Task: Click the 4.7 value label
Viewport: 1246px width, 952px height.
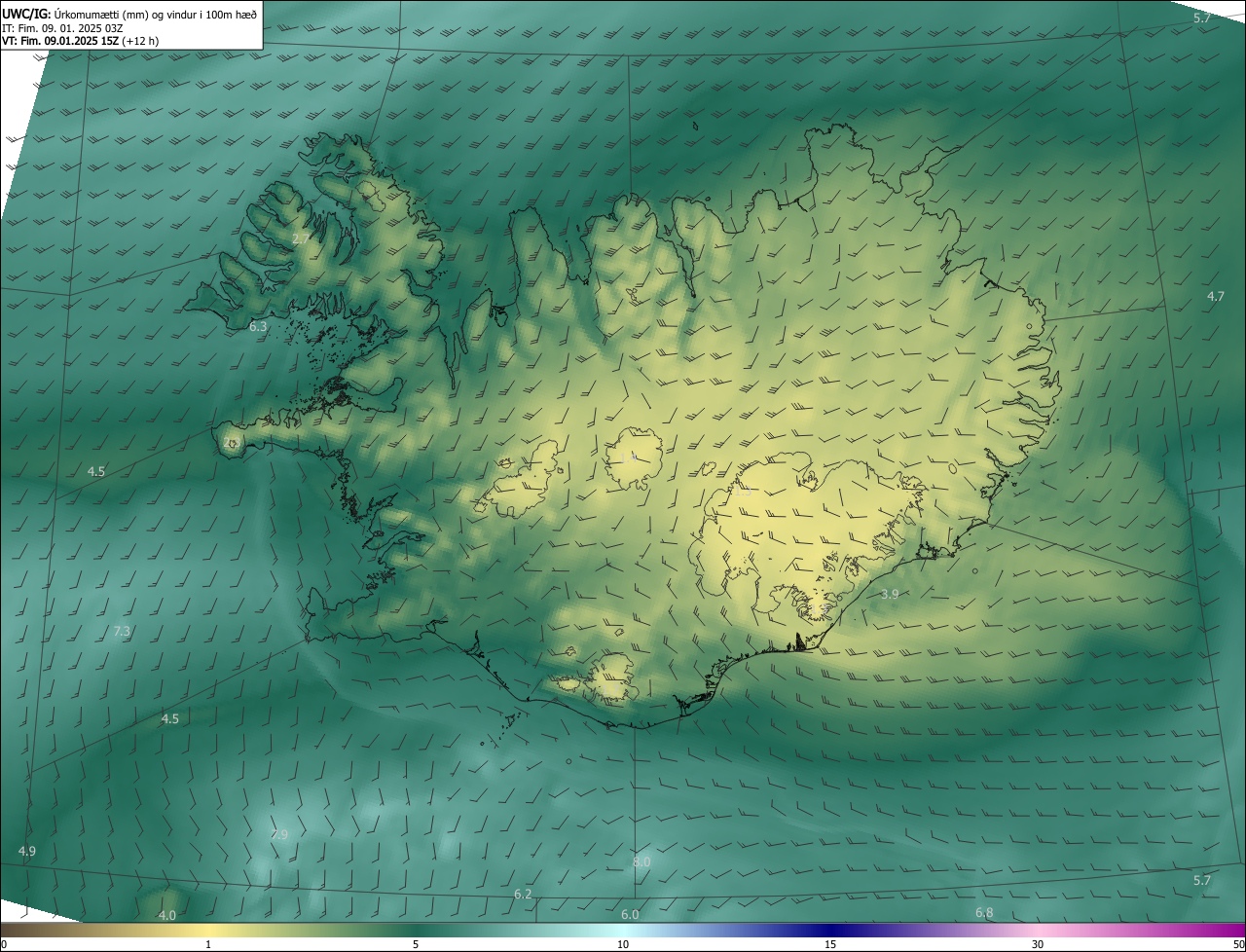Action: pos(1216,297)
